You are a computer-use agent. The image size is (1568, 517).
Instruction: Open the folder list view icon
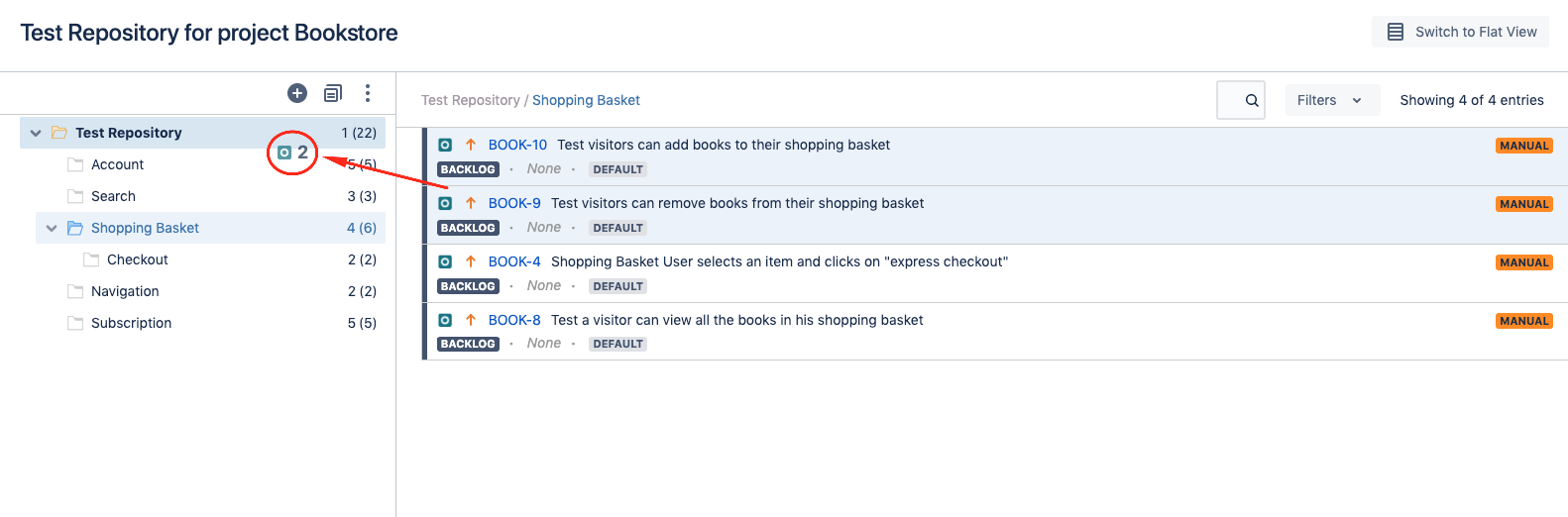(333, 93)
